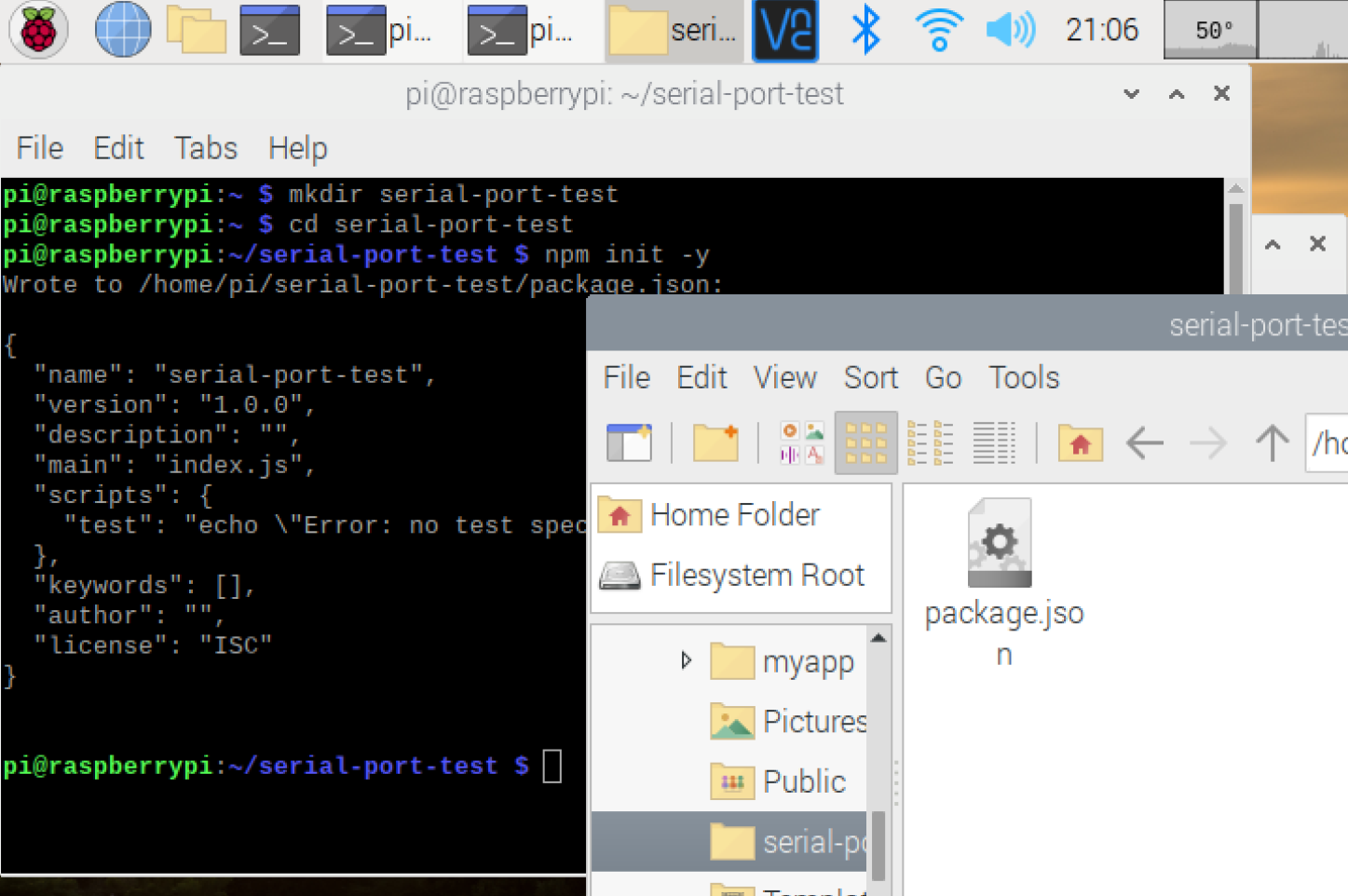
Task: Open a new file manager window icon
Action: pos(629,442)
